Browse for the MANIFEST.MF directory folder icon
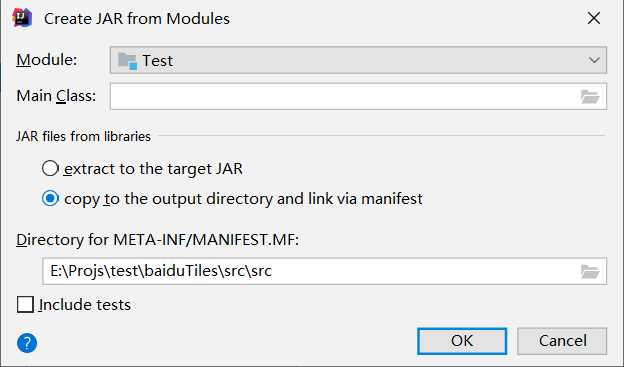Image resolution: width=624 pixels, height=367 pixels. (590, 271)
